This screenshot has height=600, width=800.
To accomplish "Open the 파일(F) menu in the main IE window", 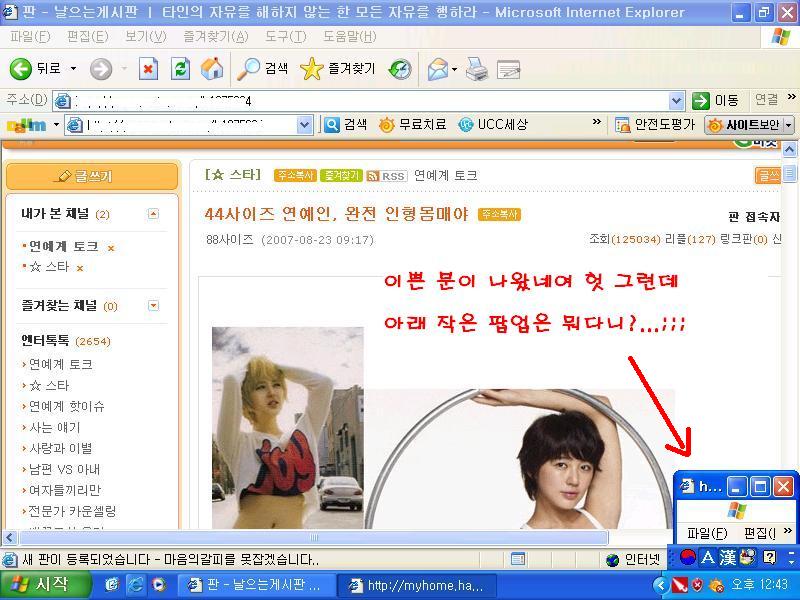I will coord(30,37).
